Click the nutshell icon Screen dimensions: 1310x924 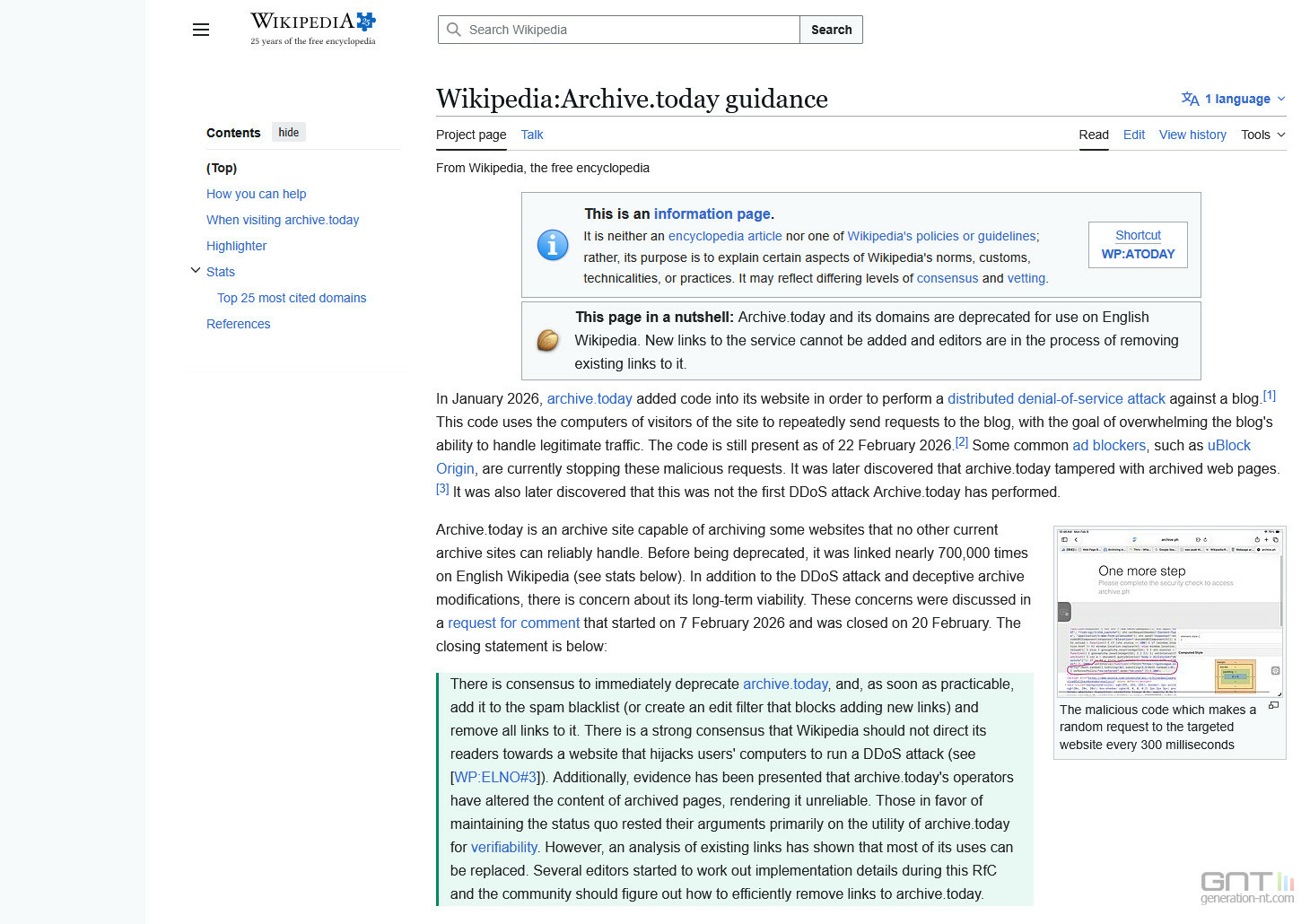(548, 341)
